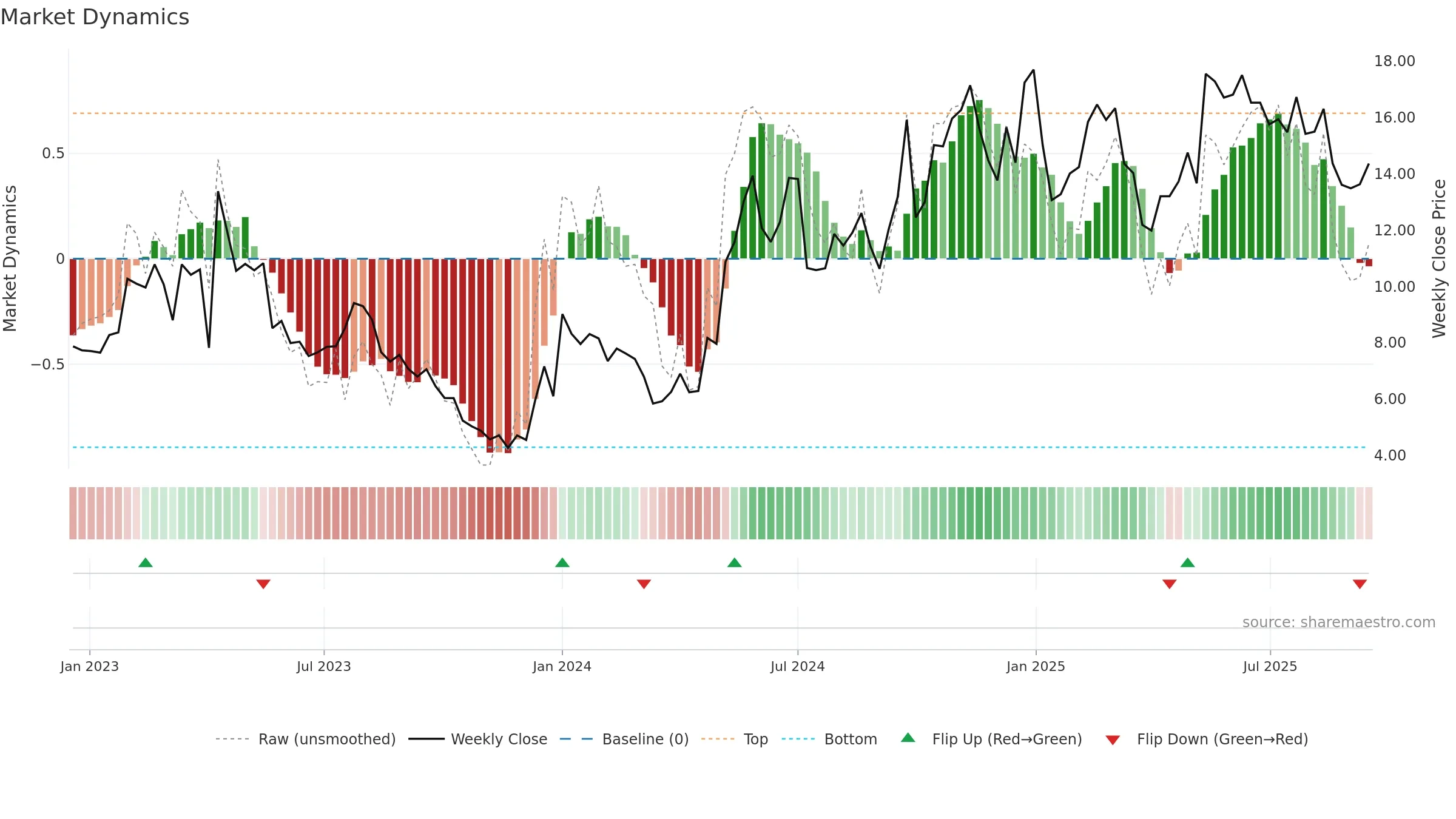The width and height of the screenshot is (1456, 819).
Task: Toggle the Bottom legend entry
Action: click(x=829, y=739)
